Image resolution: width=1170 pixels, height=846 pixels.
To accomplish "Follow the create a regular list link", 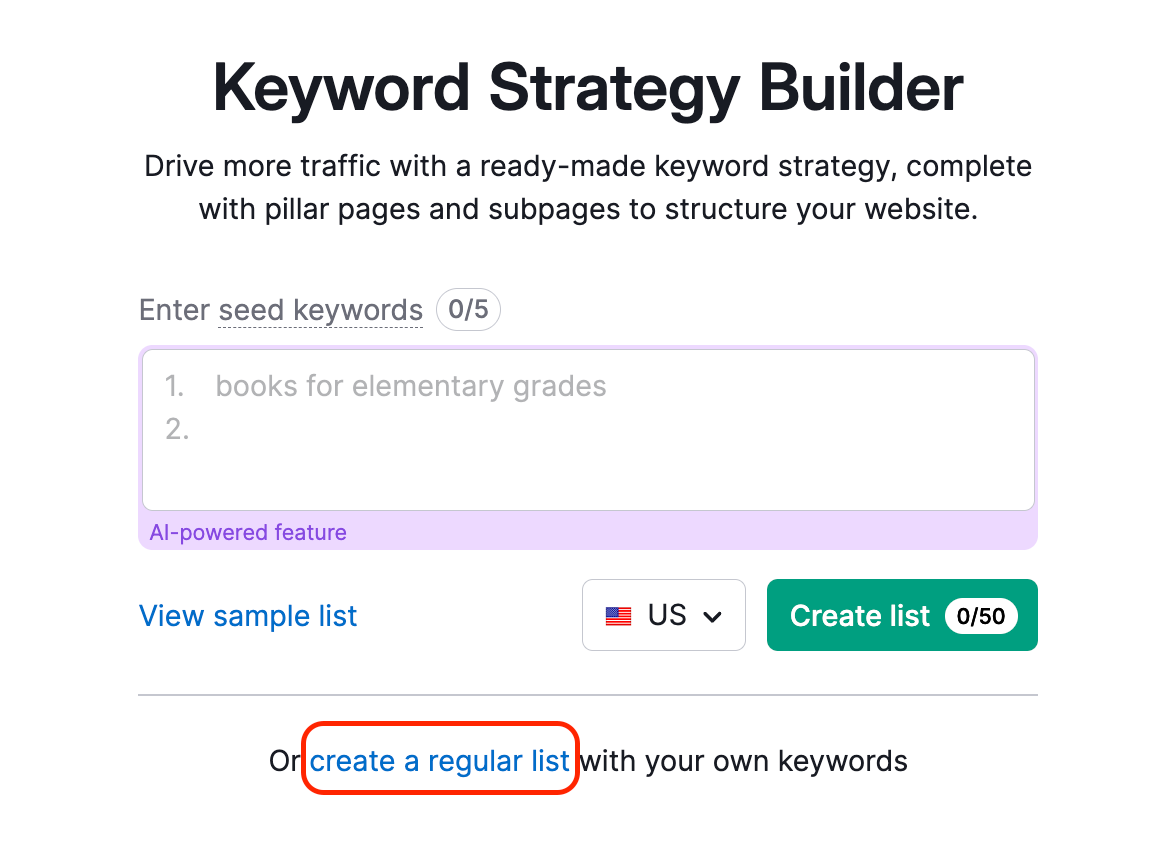I will point(440,762).
